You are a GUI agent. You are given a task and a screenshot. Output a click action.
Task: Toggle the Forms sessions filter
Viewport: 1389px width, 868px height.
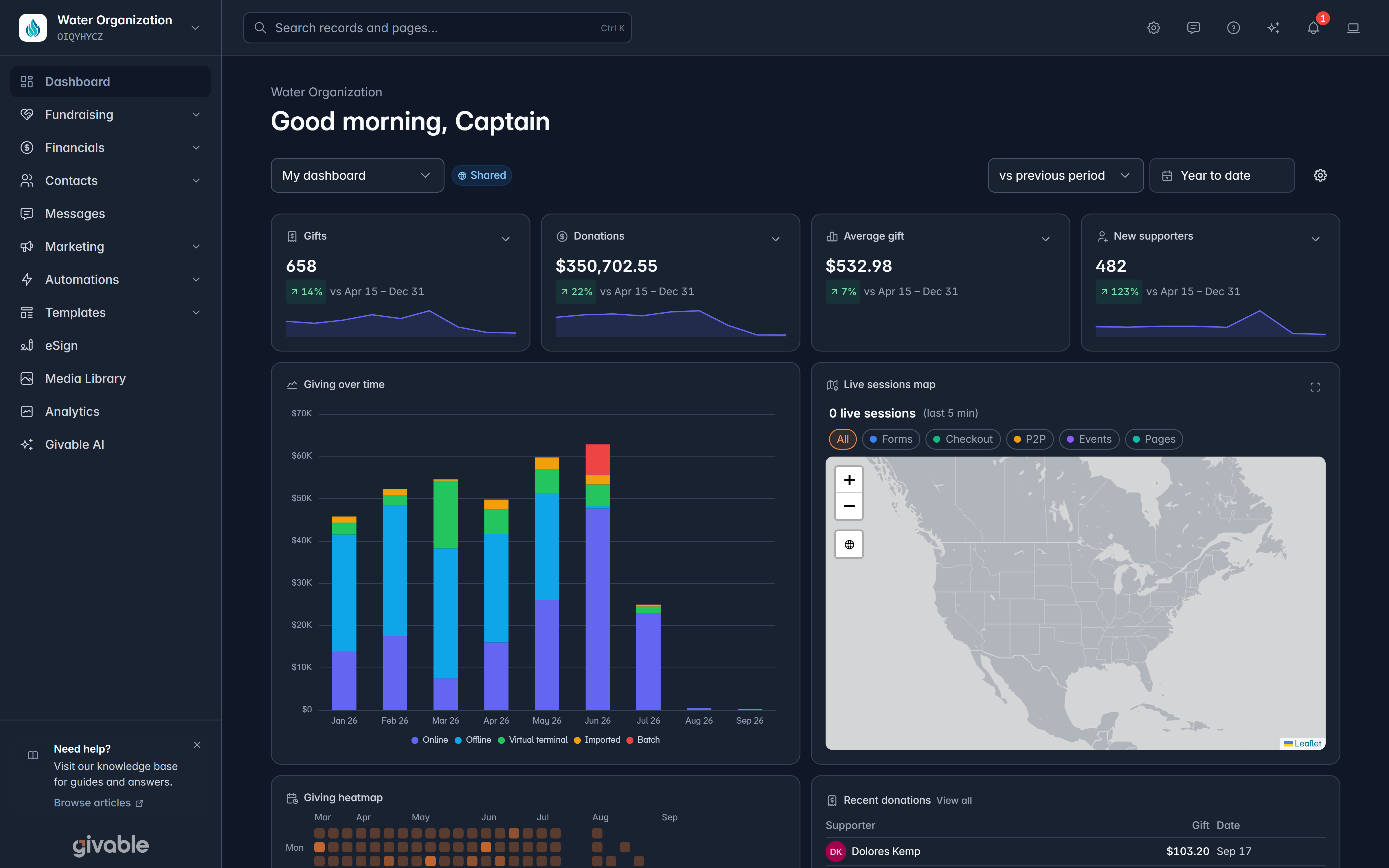(x=891, y=439)
